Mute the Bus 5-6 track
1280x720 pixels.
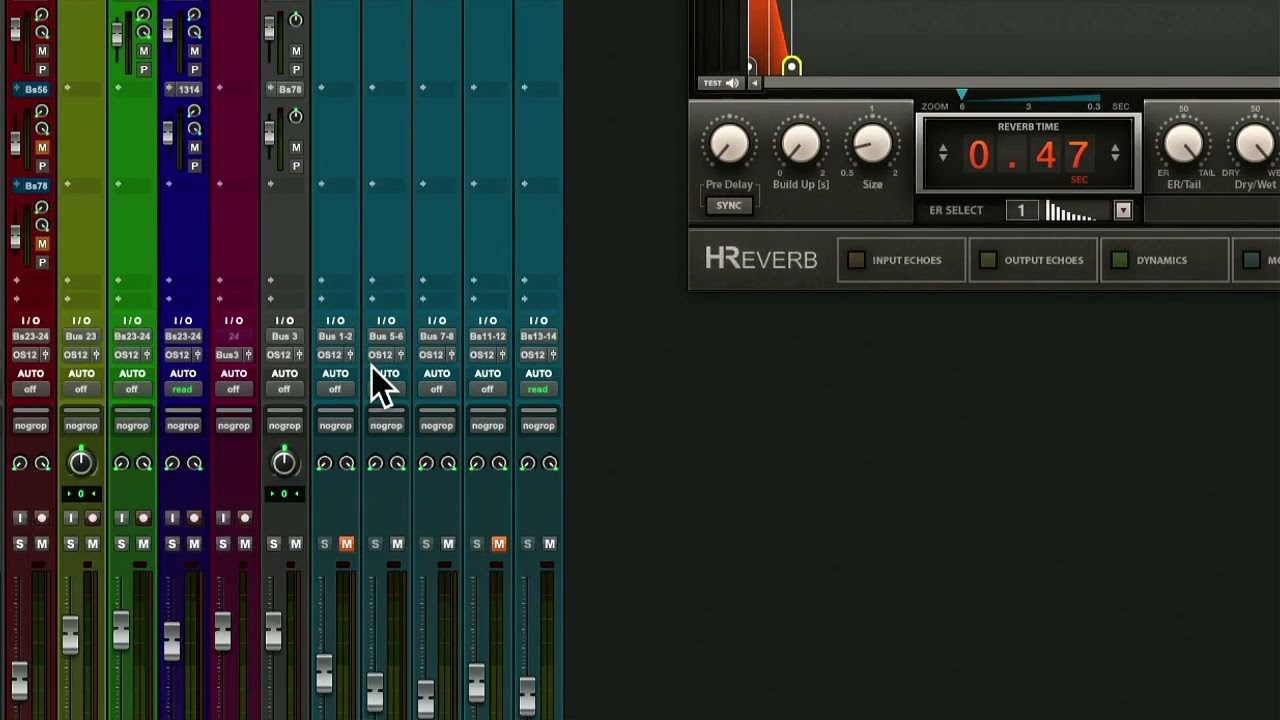(397, 544)
